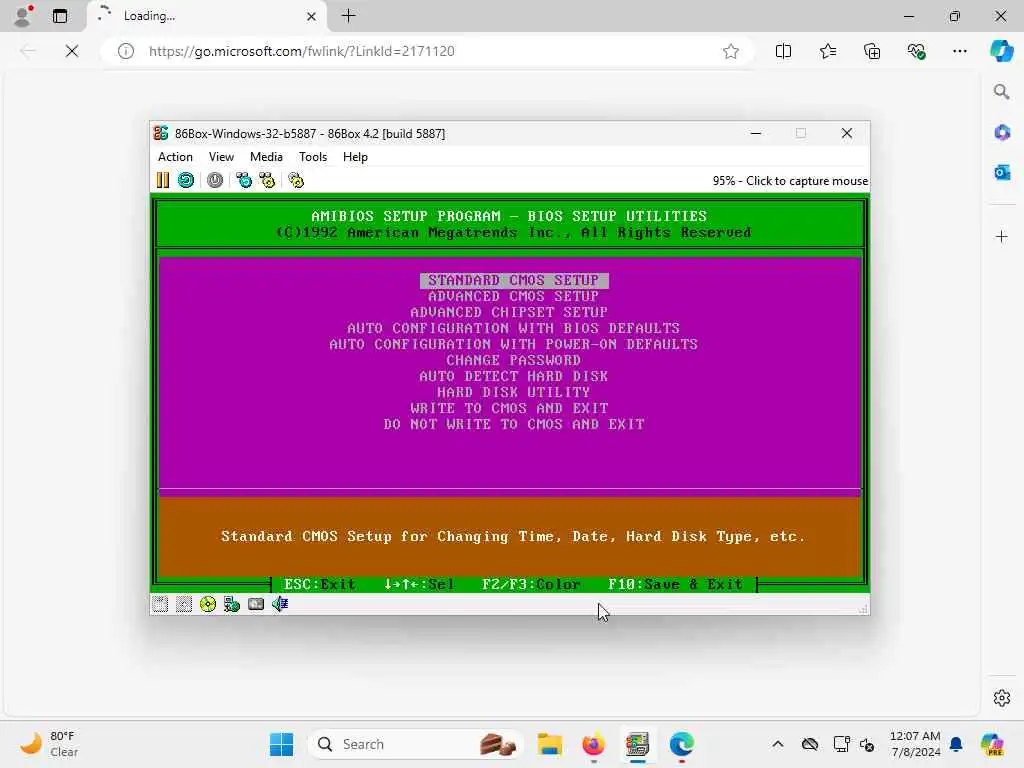The height and width of the screenshot is (768, 1024).
Task: Click the taskbar Search box
Action: point(415,744)
